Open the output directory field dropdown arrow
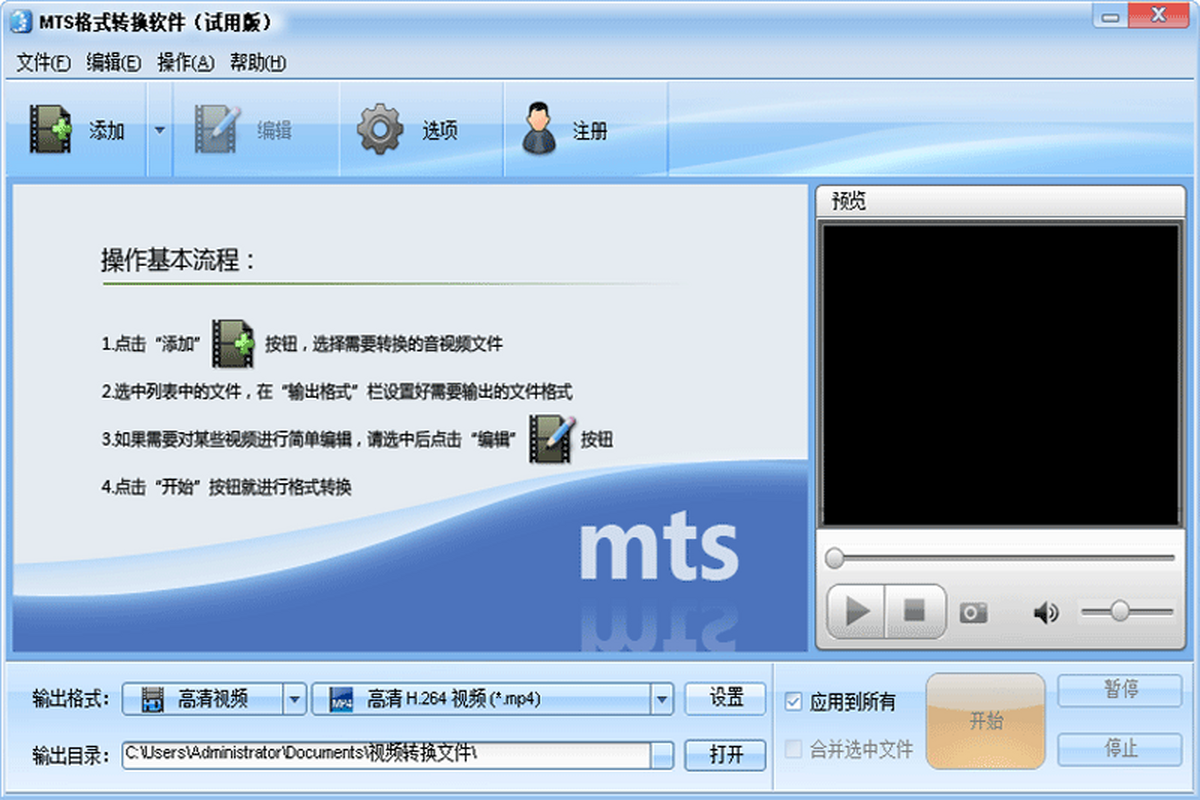The width and height of the screenshot is (1200, 800). (x=663, y=755)
